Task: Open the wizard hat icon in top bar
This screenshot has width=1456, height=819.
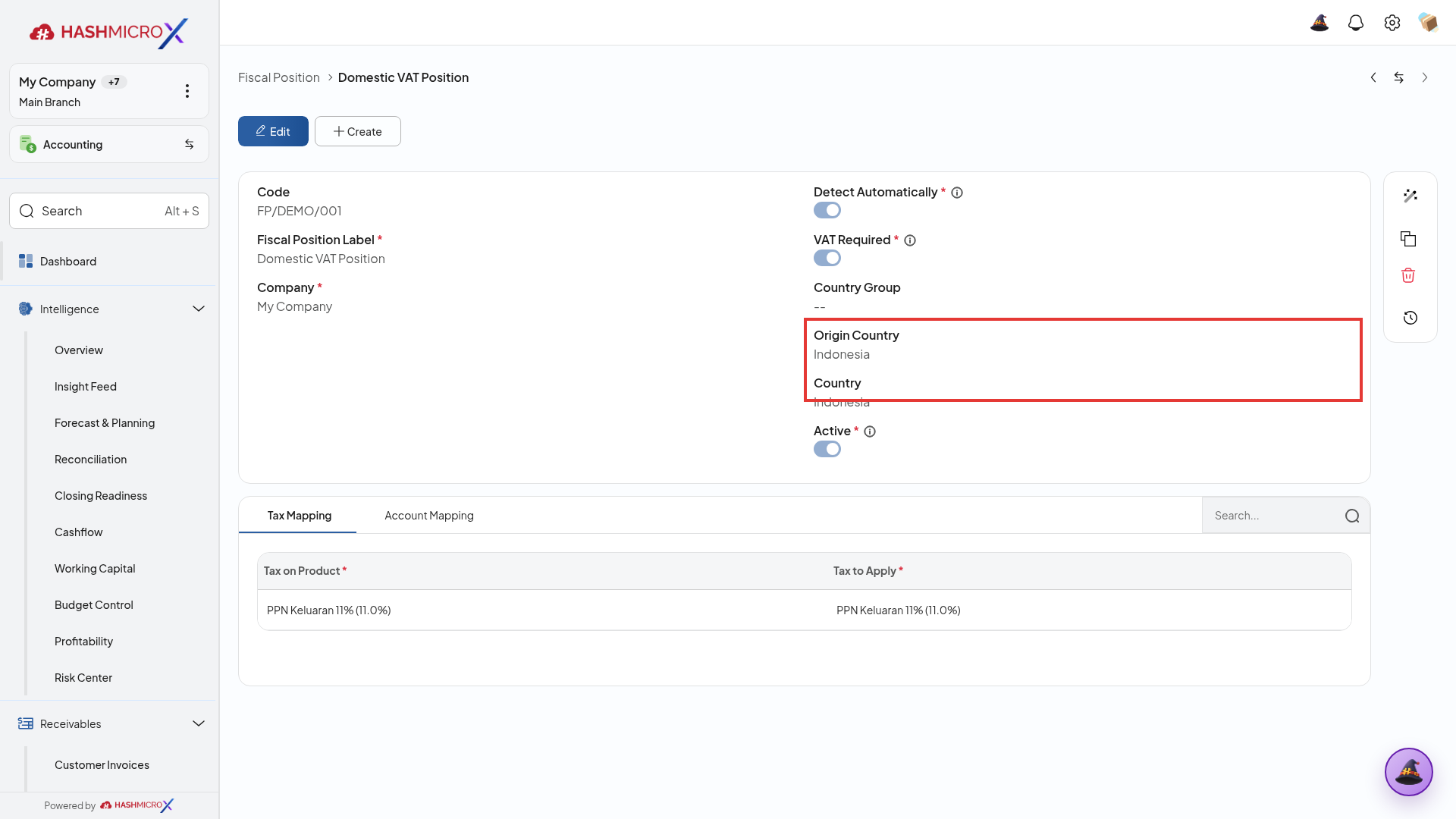Action: [x=1319, y=23]
